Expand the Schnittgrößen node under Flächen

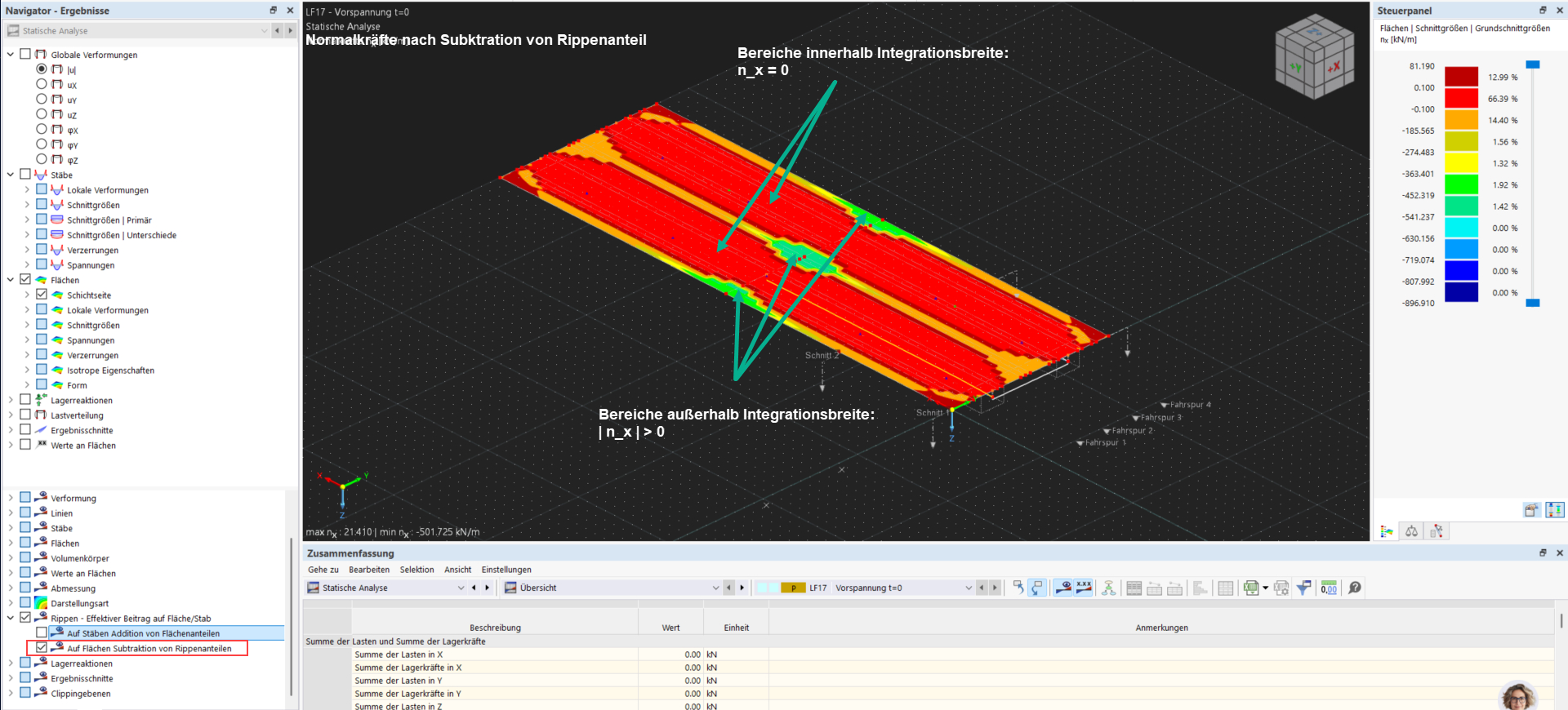pos(27,326)
